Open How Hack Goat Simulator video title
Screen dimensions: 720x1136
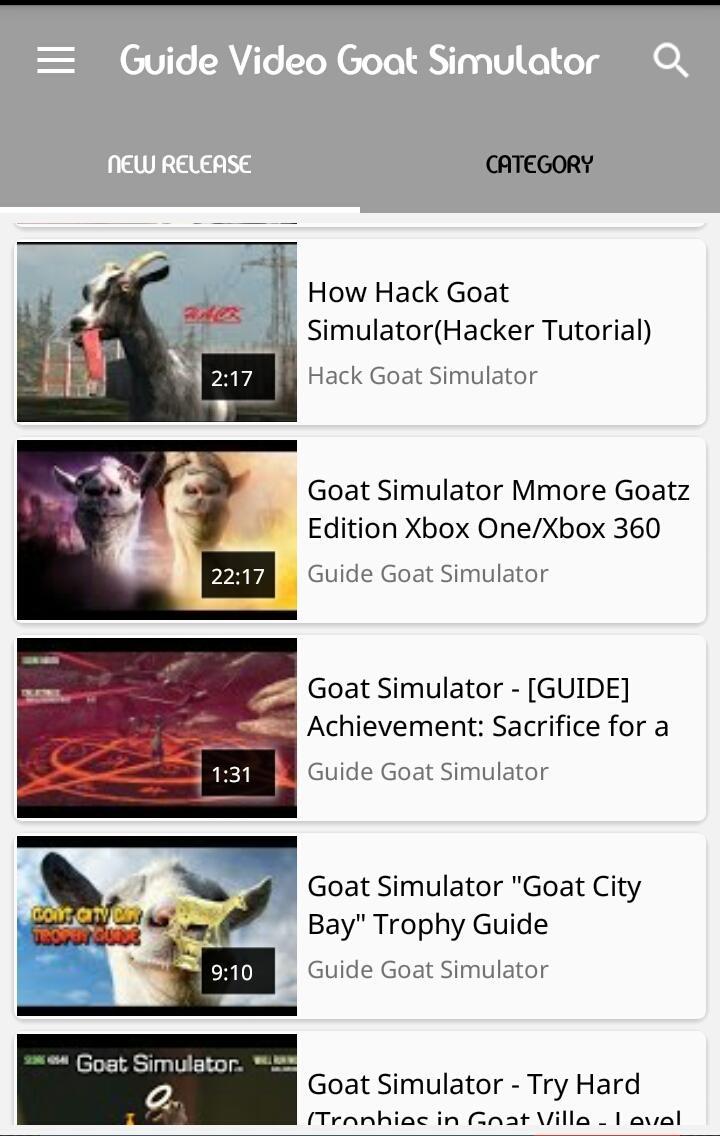(479, 311)
